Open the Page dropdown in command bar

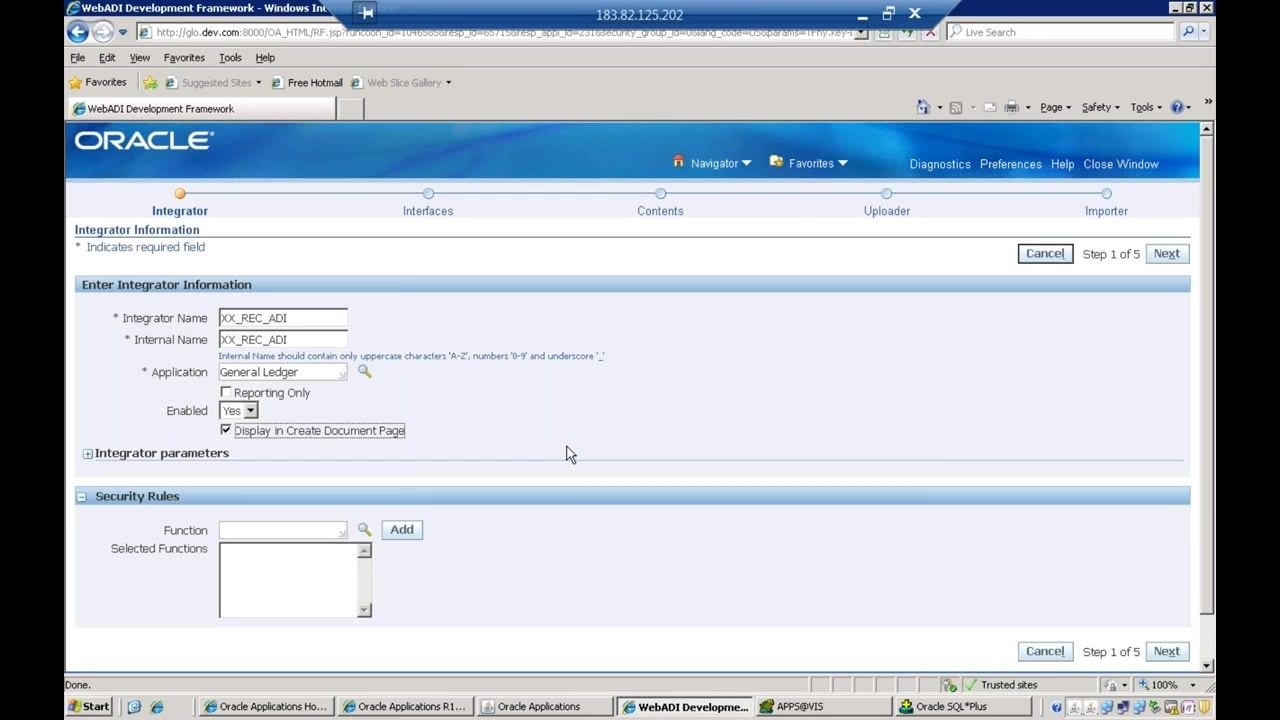(x=1055, y=107)
